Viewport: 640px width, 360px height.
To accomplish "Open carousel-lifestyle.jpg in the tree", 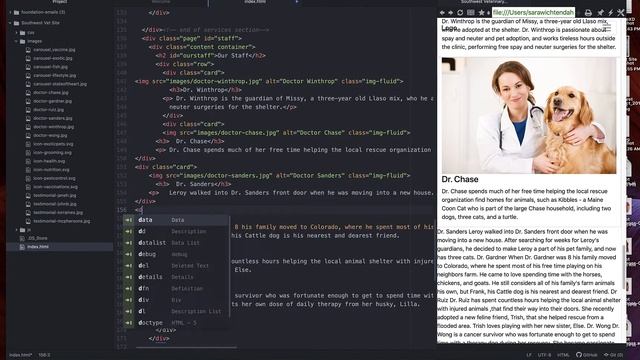I will coord(54,76).
